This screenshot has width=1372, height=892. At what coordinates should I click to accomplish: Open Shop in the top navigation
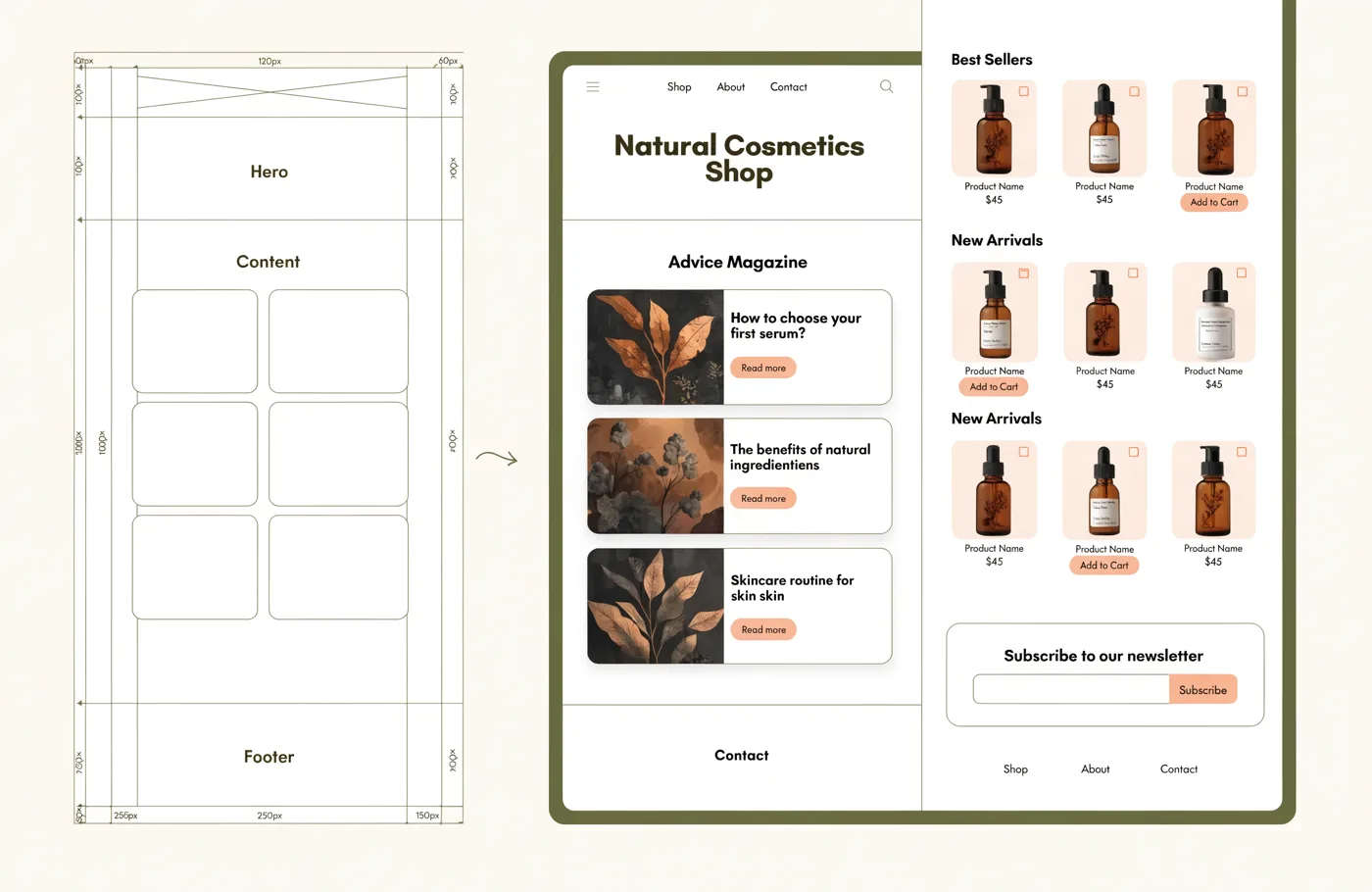click(679, 87)
